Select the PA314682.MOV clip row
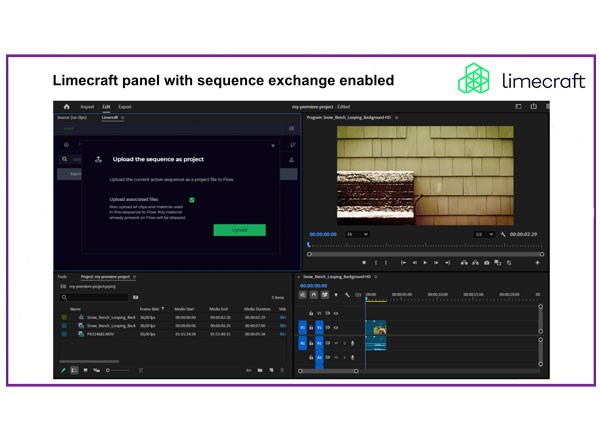This screenshot has width=600, height=440. (x=173, y=334)
